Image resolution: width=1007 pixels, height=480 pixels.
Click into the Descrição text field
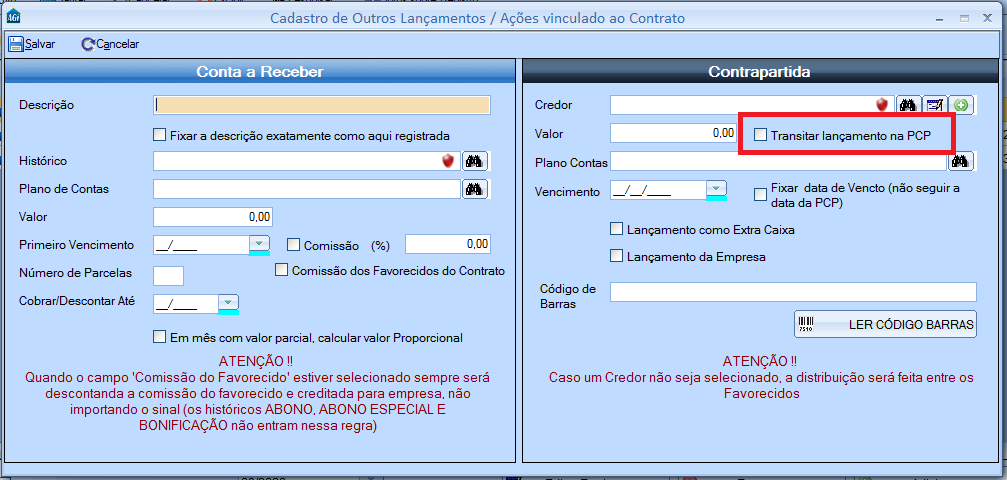coord(321,105)
